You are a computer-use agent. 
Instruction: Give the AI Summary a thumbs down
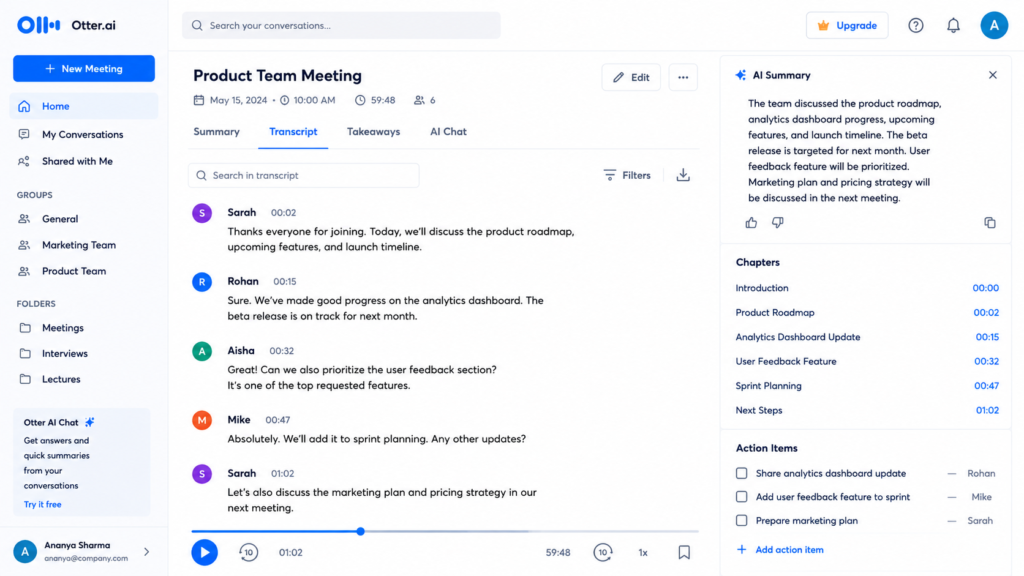pyautogui.click(x=777, y=223)
